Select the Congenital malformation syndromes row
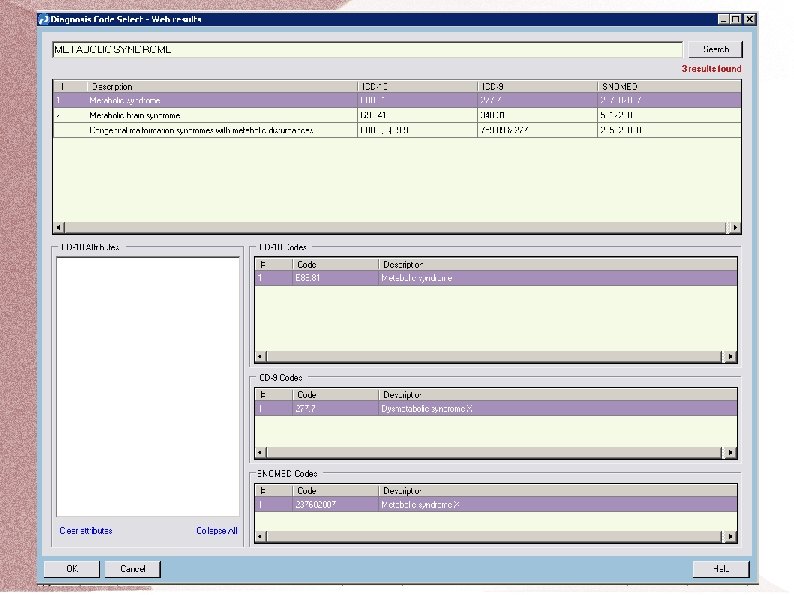 tap(397, 130)
